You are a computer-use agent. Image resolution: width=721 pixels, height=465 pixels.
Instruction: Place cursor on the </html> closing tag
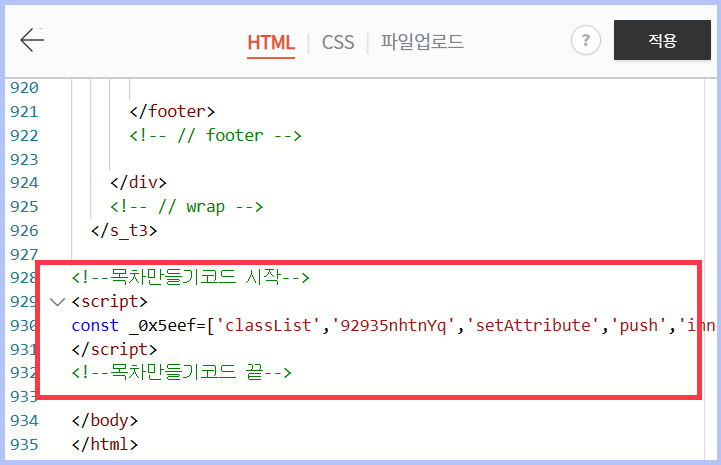(x=105, y=444)
